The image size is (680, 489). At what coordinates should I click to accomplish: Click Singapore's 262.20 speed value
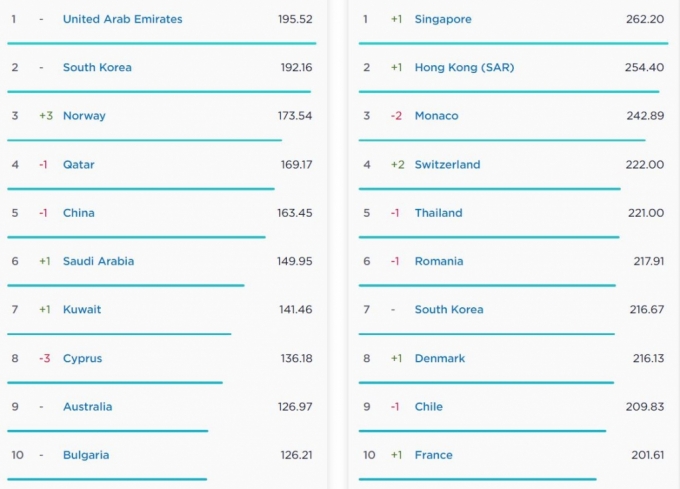click(645, 19)
